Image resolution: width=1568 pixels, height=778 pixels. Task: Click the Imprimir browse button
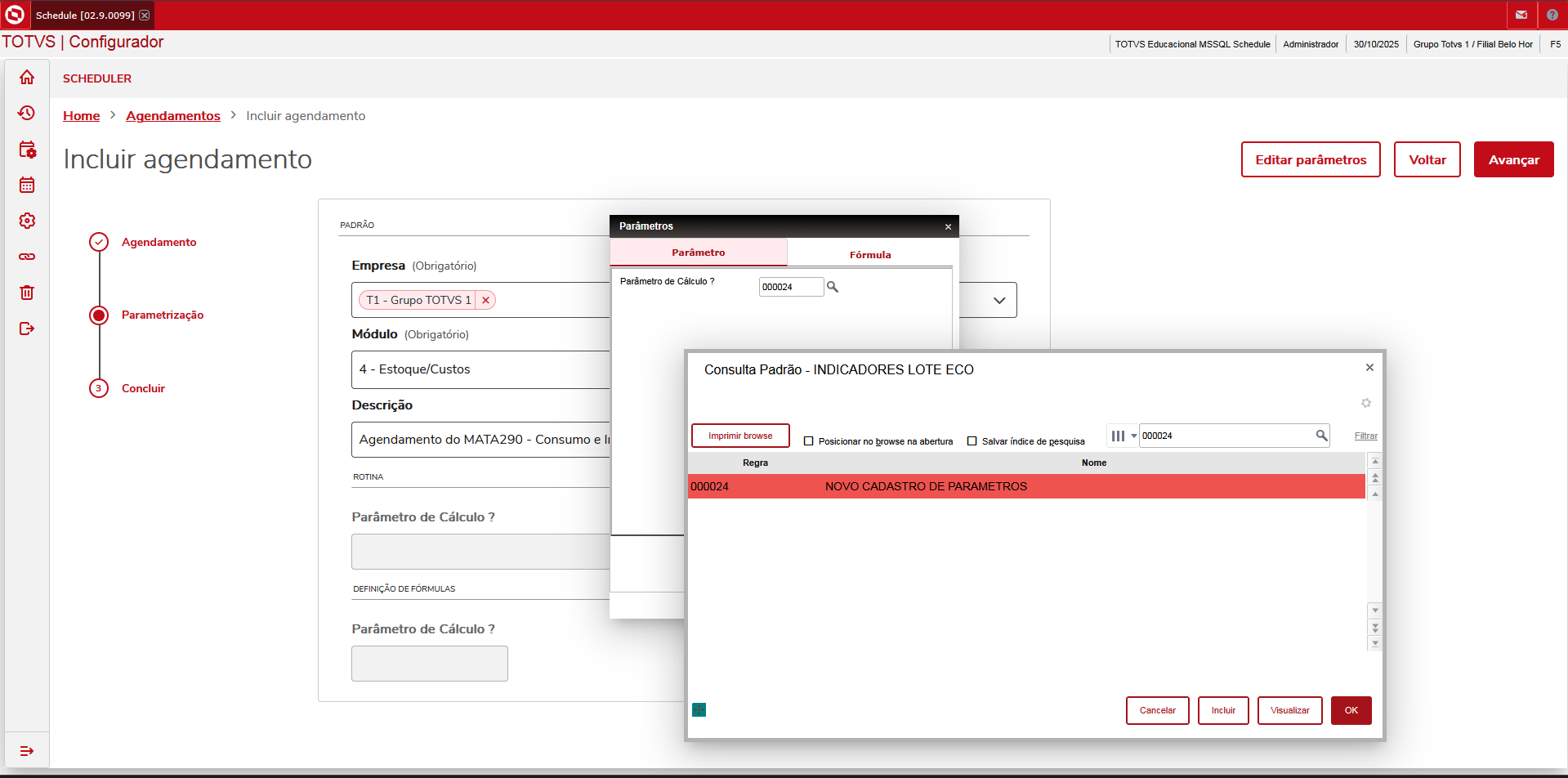click(740, 436)
